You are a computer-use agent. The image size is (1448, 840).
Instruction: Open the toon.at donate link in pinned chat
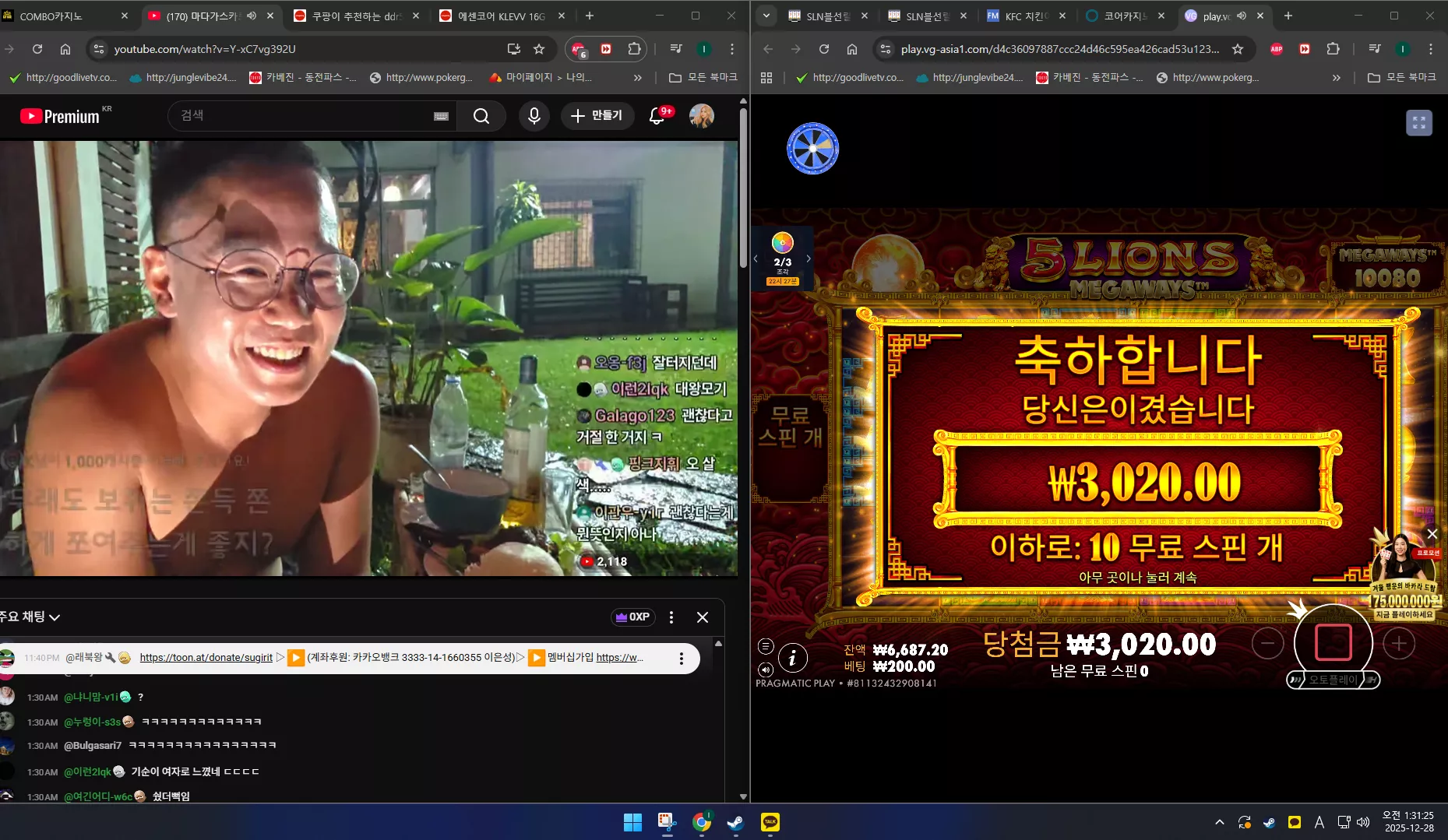click(206, 658)
